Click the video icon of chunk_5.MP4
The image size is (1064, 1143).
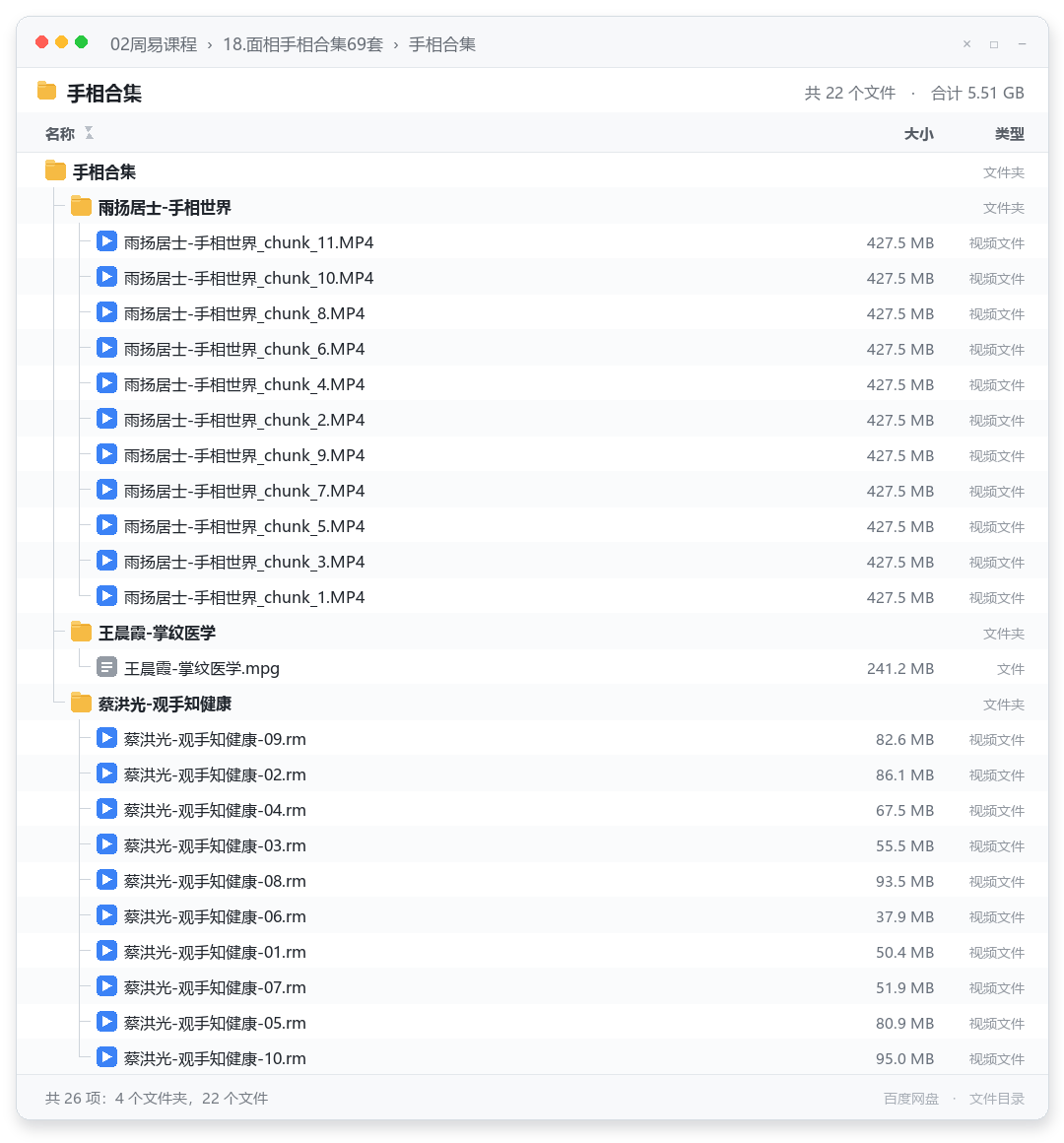coord(106,525)
